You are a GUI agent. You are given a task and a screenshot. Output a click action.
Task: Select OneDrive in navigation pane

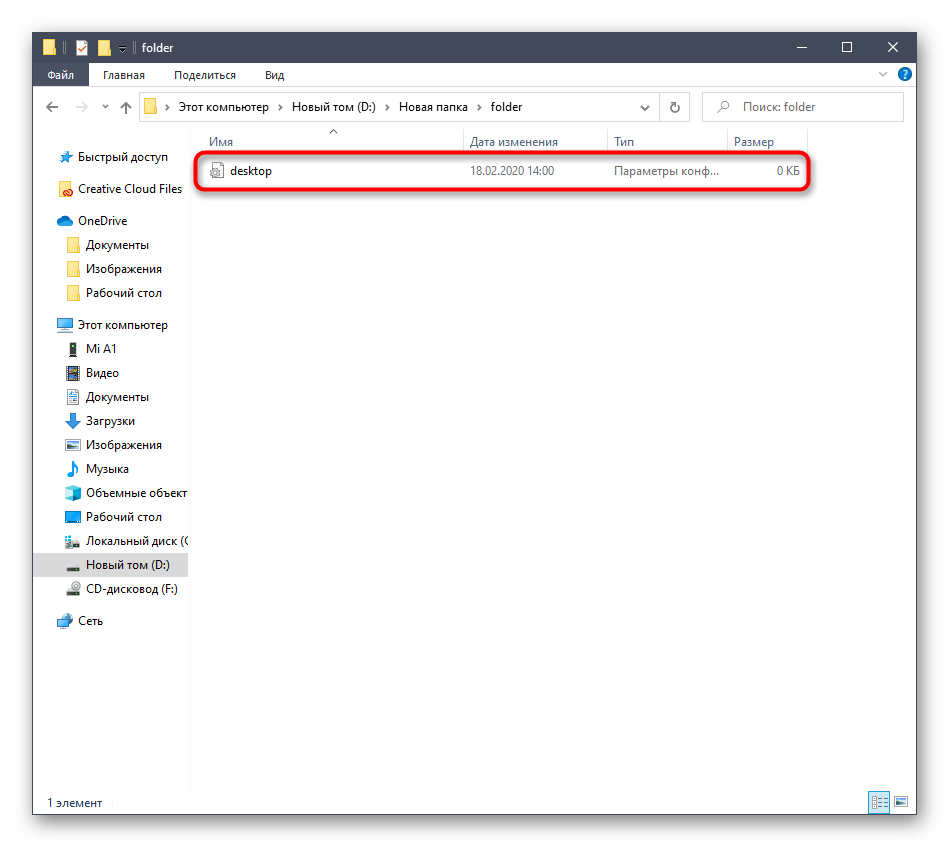tap(102, 221)
